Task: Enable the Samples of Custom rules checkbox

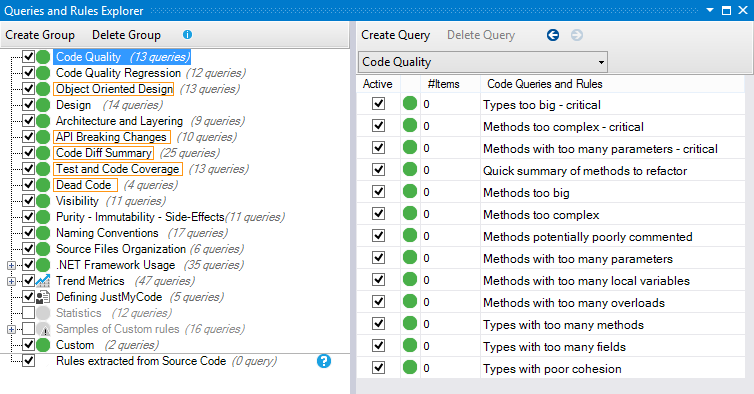Action: point(28,329)
